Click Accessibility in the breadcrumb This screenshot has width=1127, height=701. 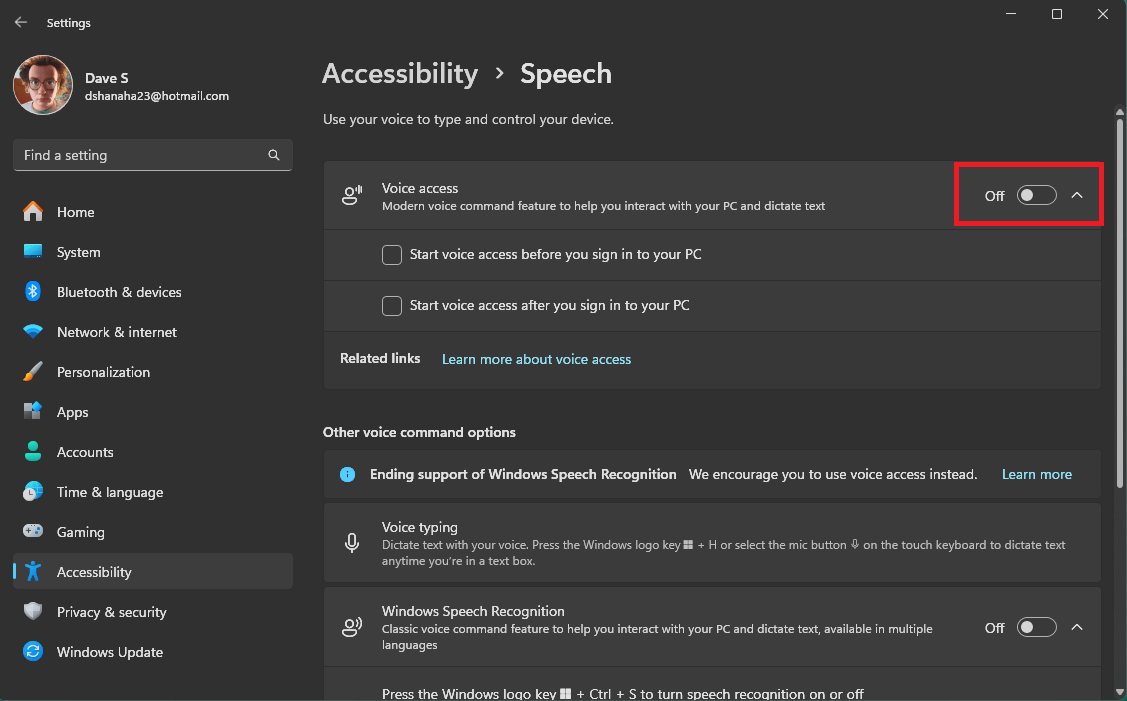pyautogui.click(x=400, y=73)
